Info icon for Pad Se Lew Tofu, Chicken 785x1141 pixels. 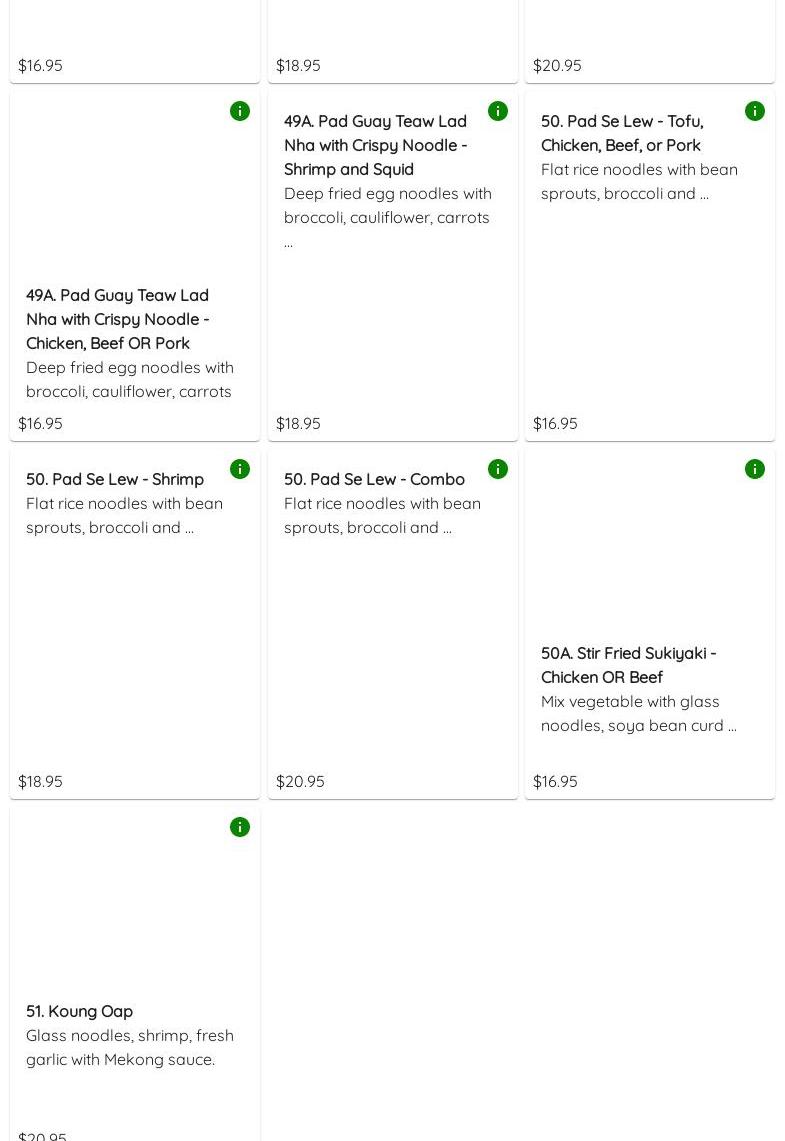[755, 111]
